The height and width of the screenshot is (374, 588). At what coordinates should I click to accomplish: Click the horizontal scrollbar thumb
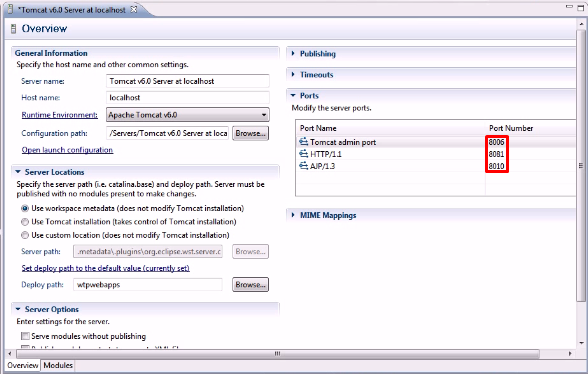tap(278, 353)
